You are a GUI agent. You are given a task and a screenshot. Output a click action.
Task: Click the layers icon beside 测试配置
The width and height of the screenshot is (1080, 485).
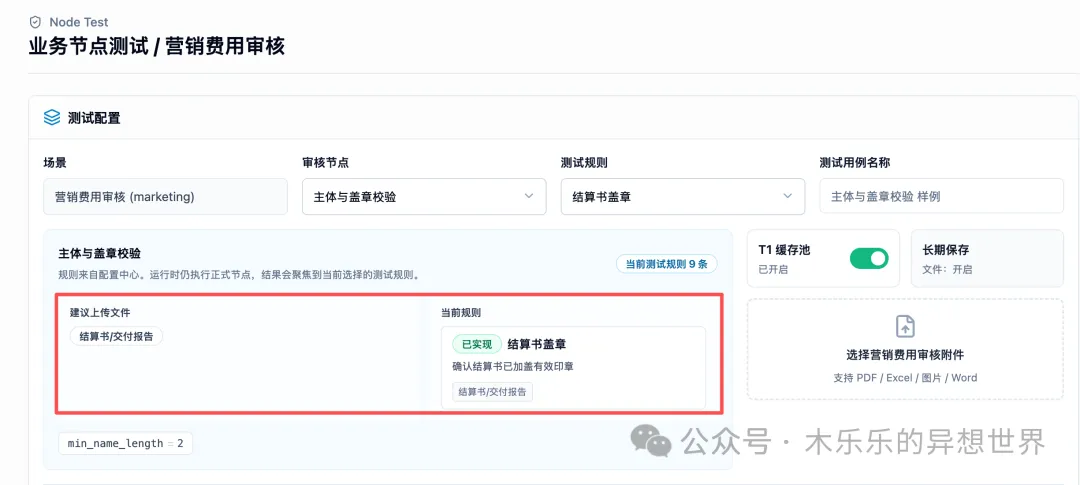point(52,118)
